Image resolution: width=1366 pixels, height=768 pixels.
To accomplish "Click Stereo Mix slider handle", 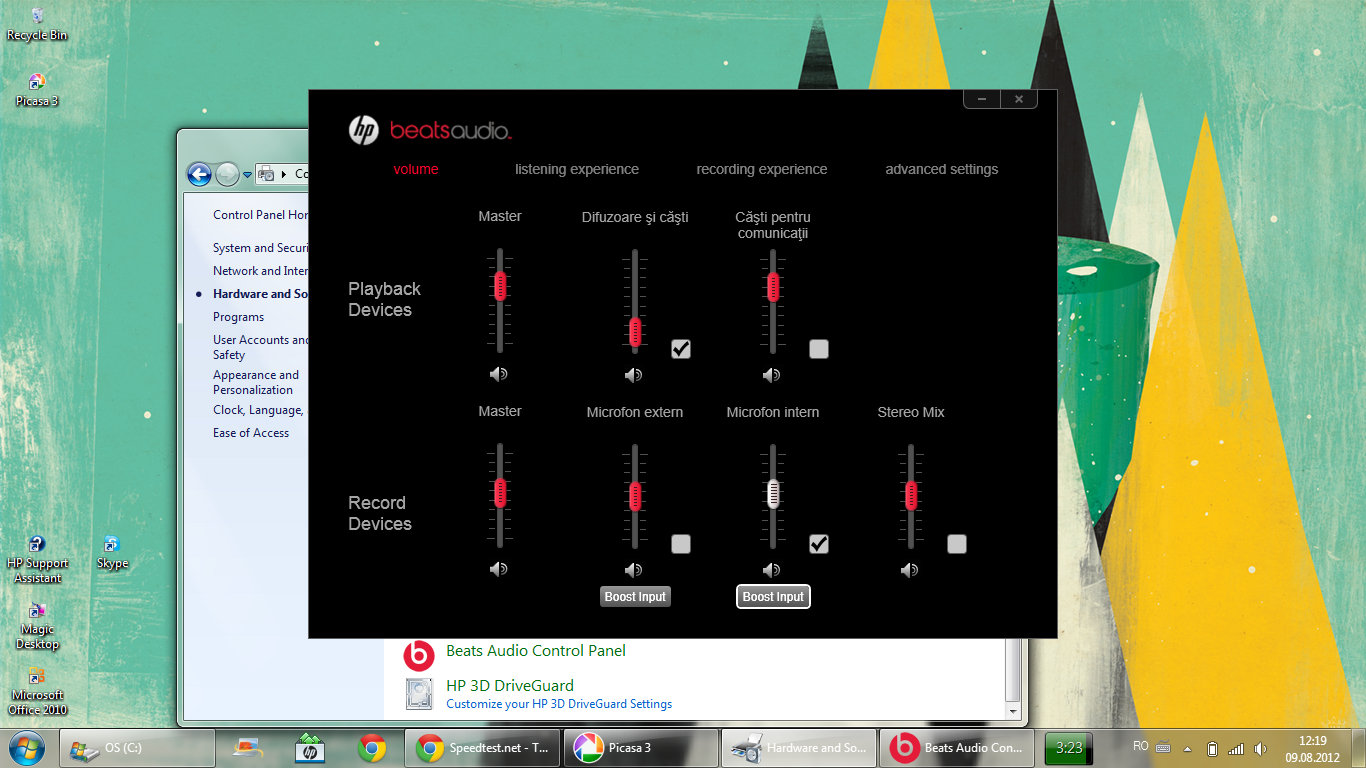I will (911, 494).
